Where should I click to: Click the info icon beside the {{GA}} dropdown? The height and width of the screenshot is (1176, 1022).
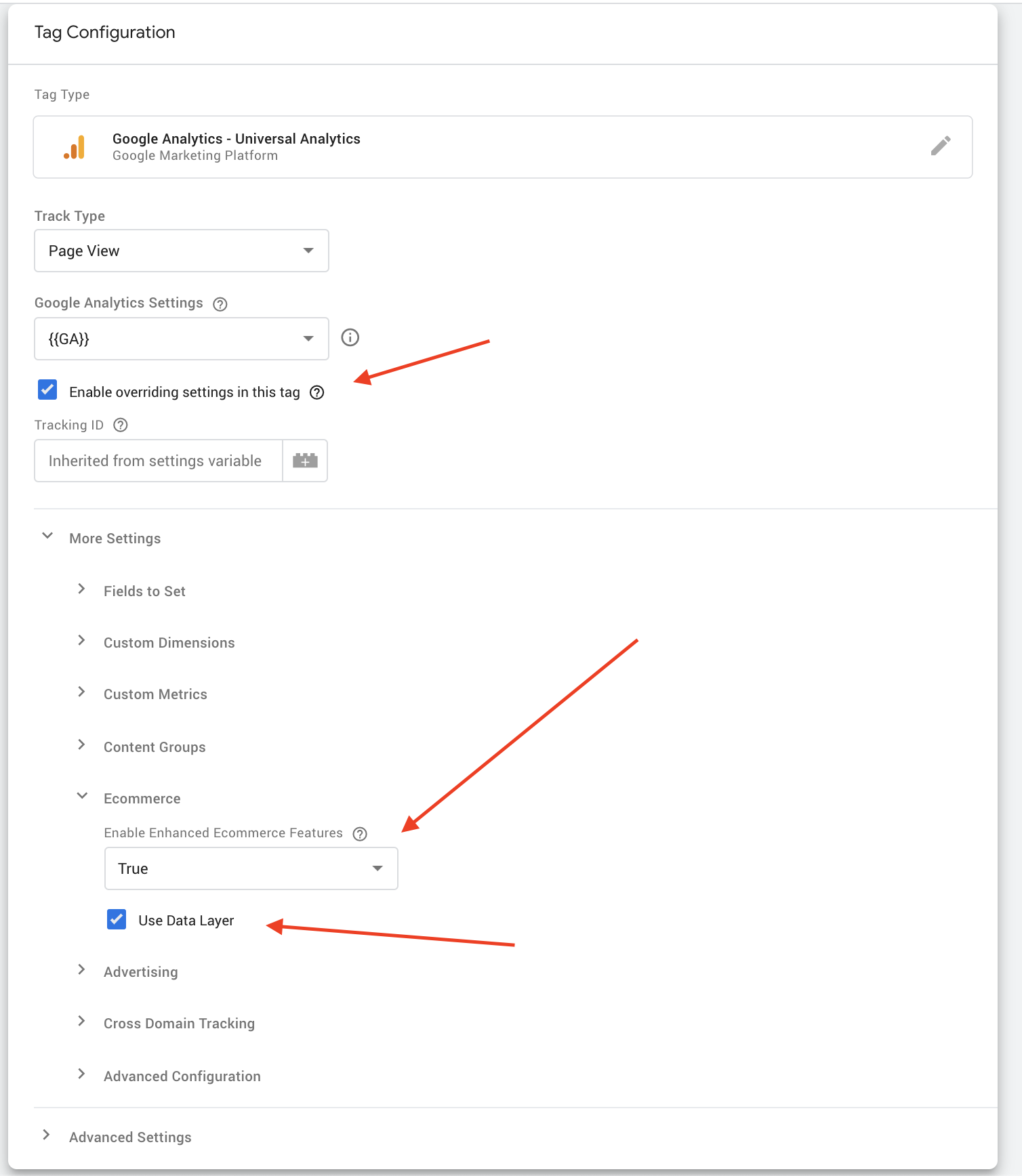[350, 337]
